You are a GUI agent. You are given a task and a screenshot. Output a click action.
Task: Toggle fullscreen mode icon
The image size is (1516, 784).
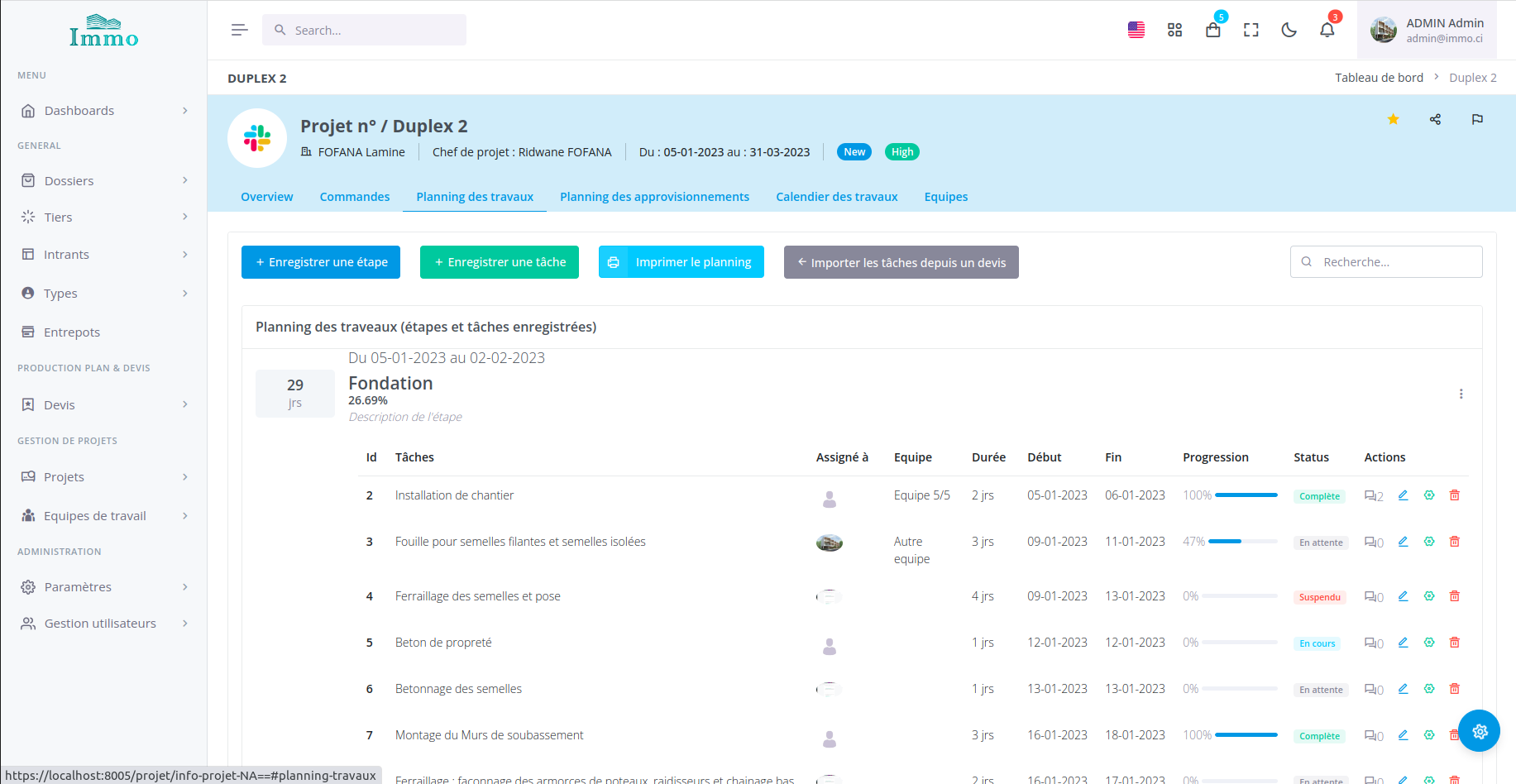pyautogui.click(x=1251, y=31)
